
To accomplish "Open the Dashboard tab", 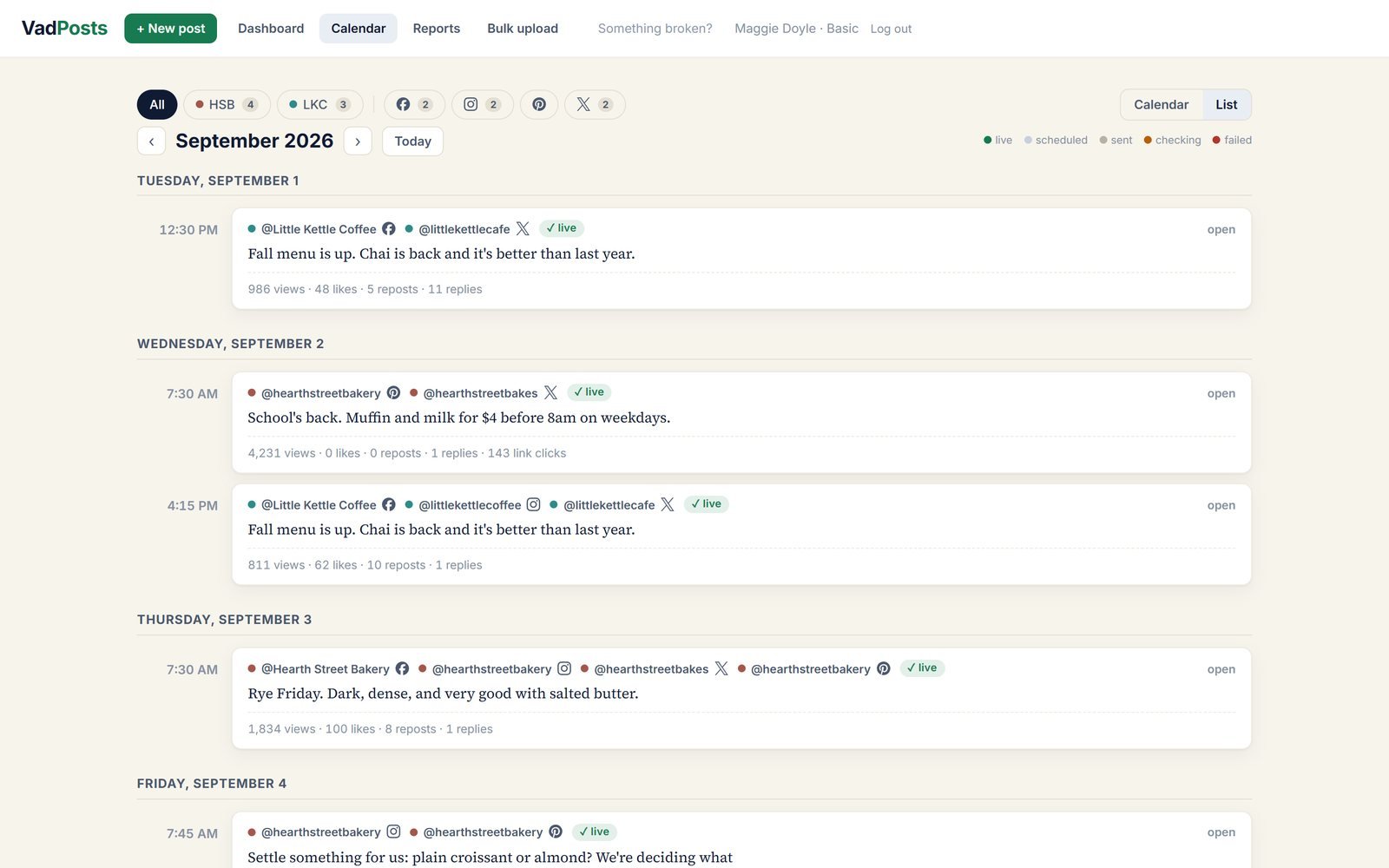I will 271,29.
